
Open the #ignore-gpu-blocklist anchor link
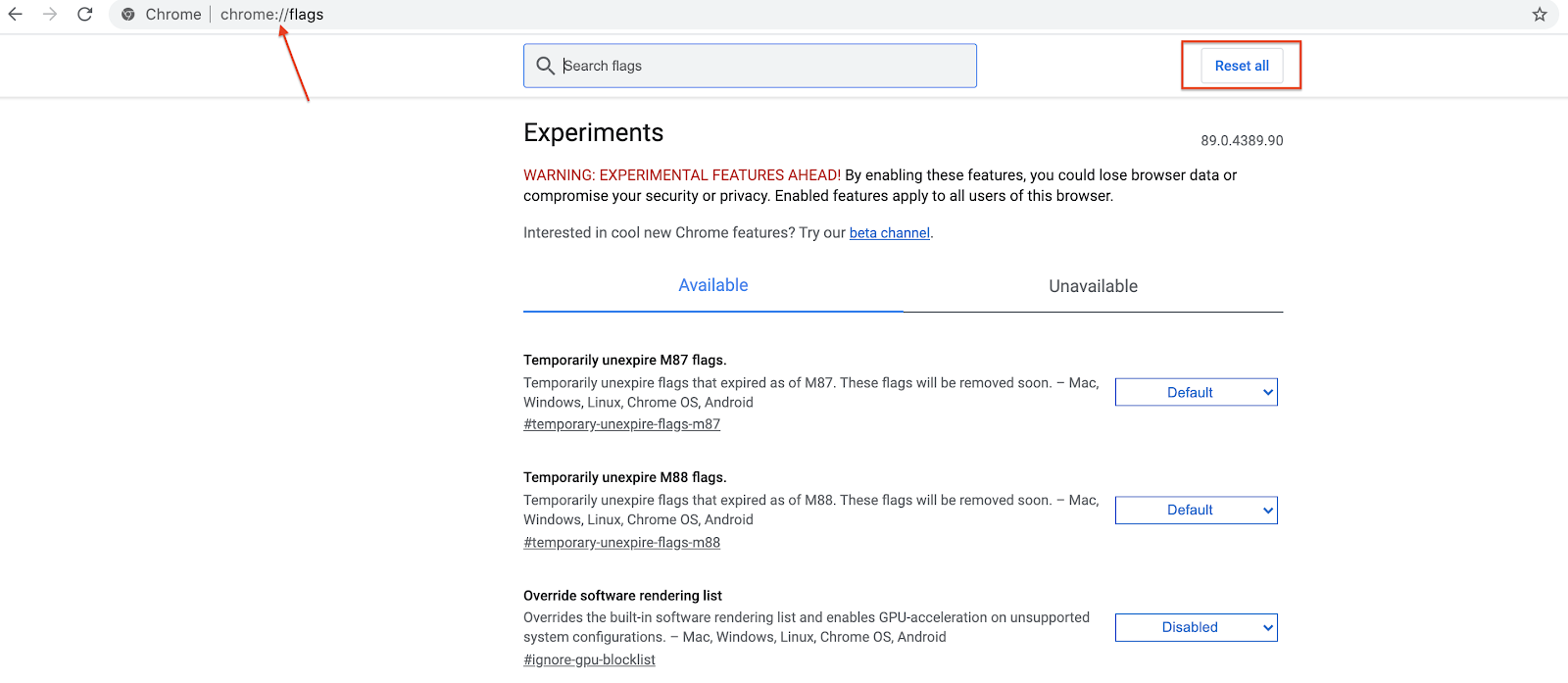(589, 660)
